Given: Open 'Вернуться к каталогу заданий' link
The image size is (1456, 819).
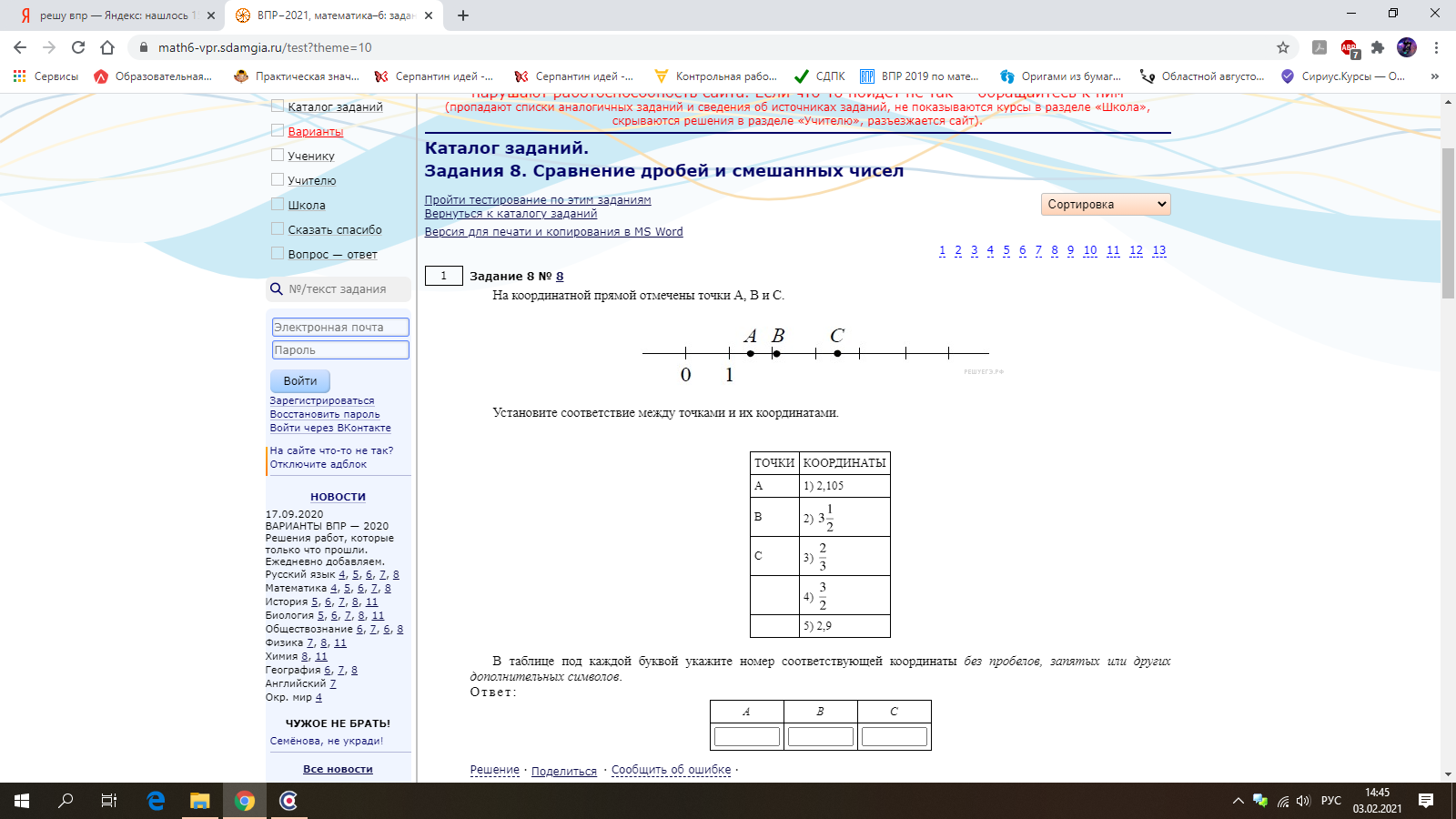Looking at the screenshot, I should (x=511, y=214).
